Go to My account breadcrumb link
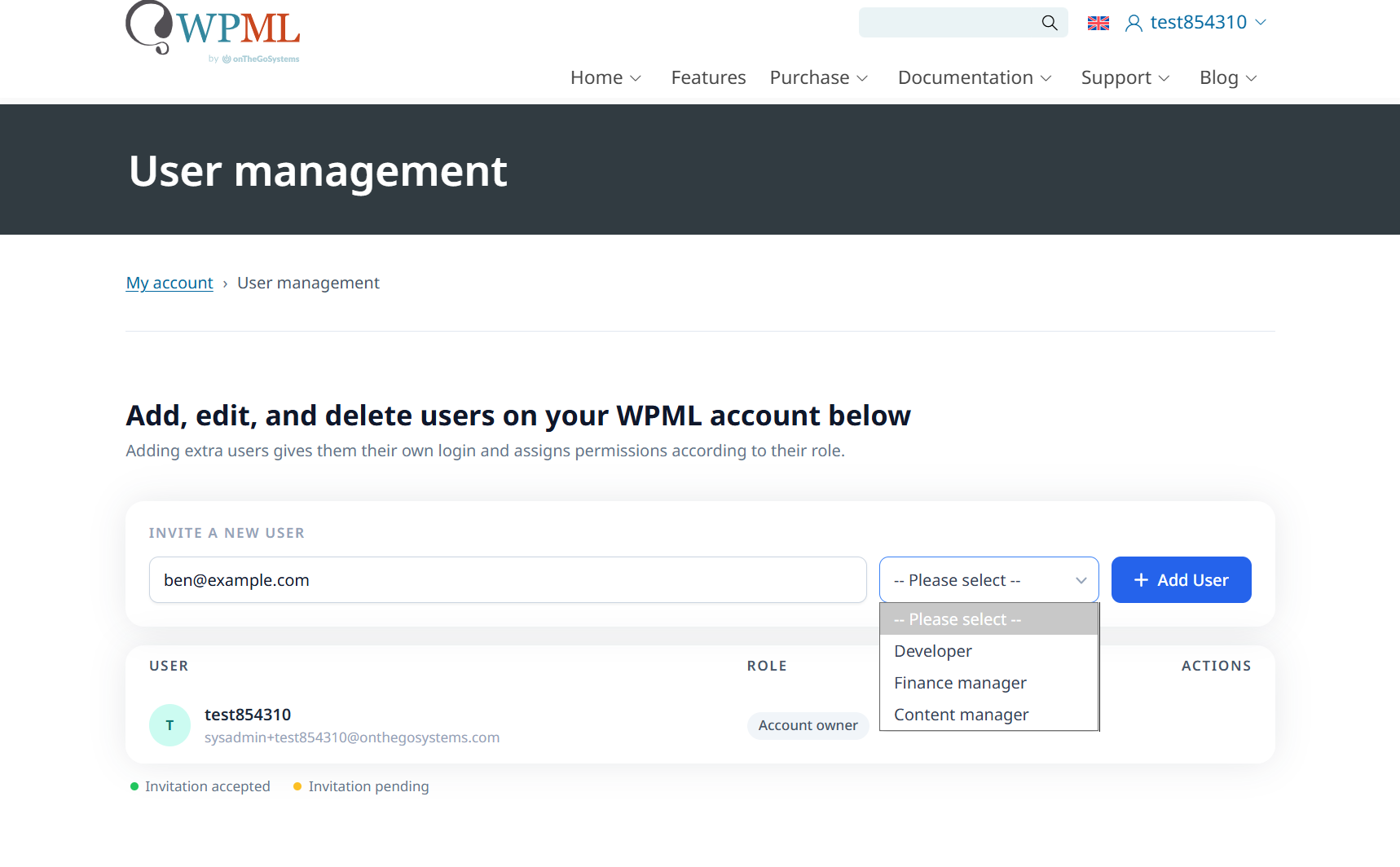Screen dimensions: 1400x867 (x=169, y=283)
